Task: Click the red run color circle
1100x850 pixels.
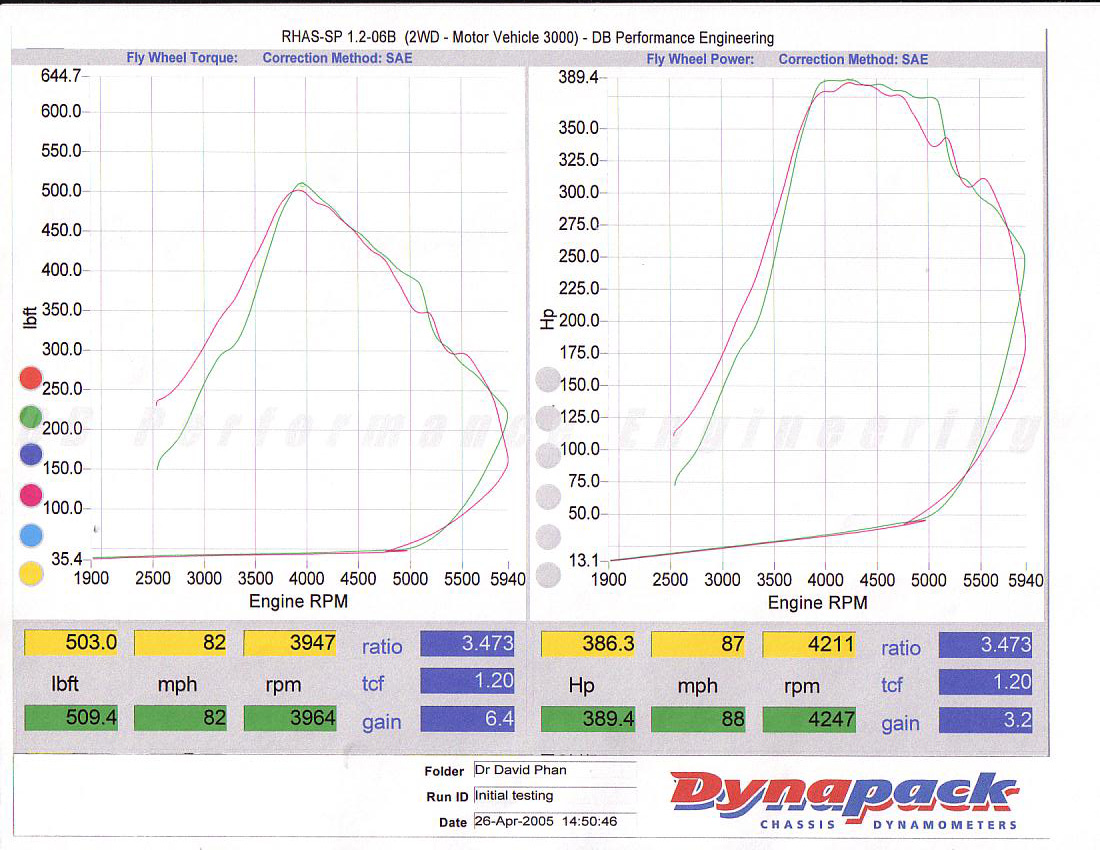Action: point(31,378)
